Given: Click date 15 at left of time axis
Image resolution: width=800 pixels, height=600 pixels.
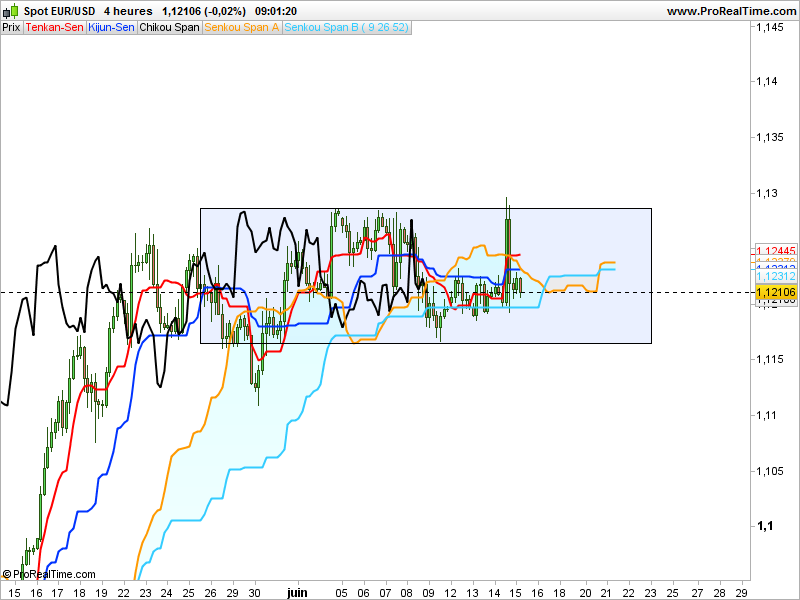Looking at the screenshot, I should (x=14, y=593).
